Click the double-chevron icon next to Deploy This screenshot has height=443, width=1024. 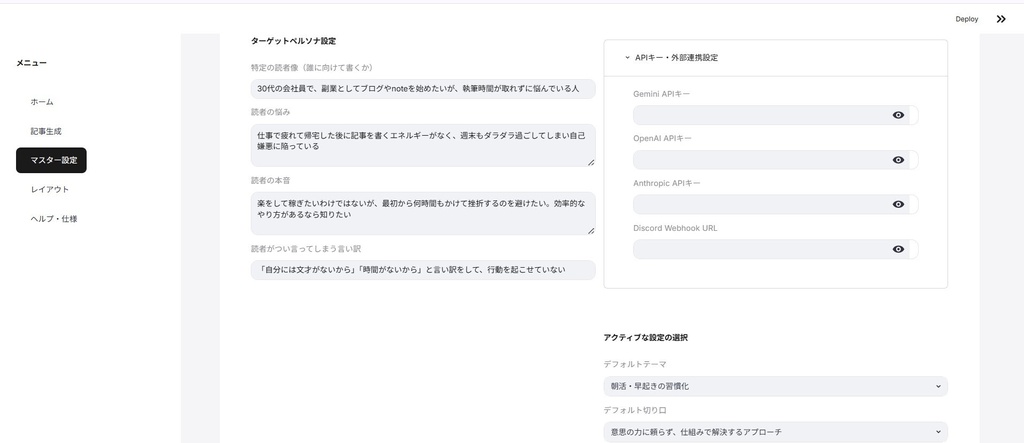1001,19
